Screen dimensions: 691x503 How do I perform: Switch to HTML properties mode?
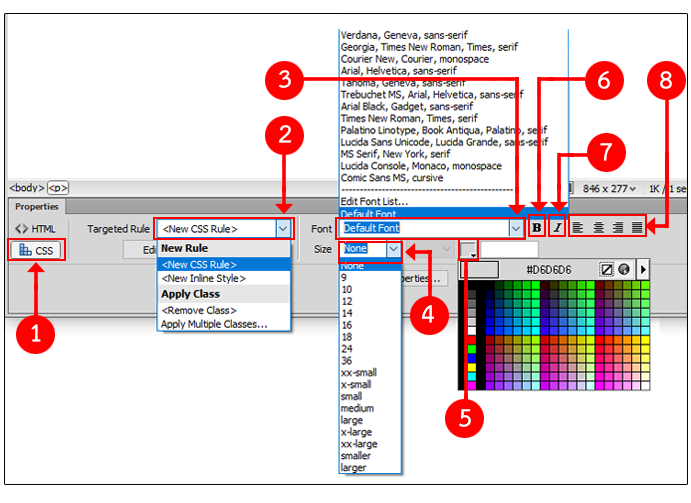[x=36, y=229]
